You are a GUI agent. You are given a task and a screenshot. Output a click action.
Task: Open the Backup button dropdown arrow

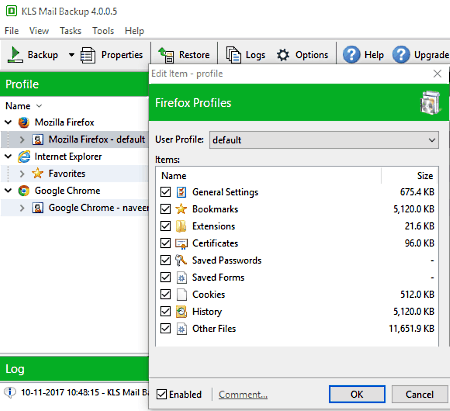click(x=71, y=55)
